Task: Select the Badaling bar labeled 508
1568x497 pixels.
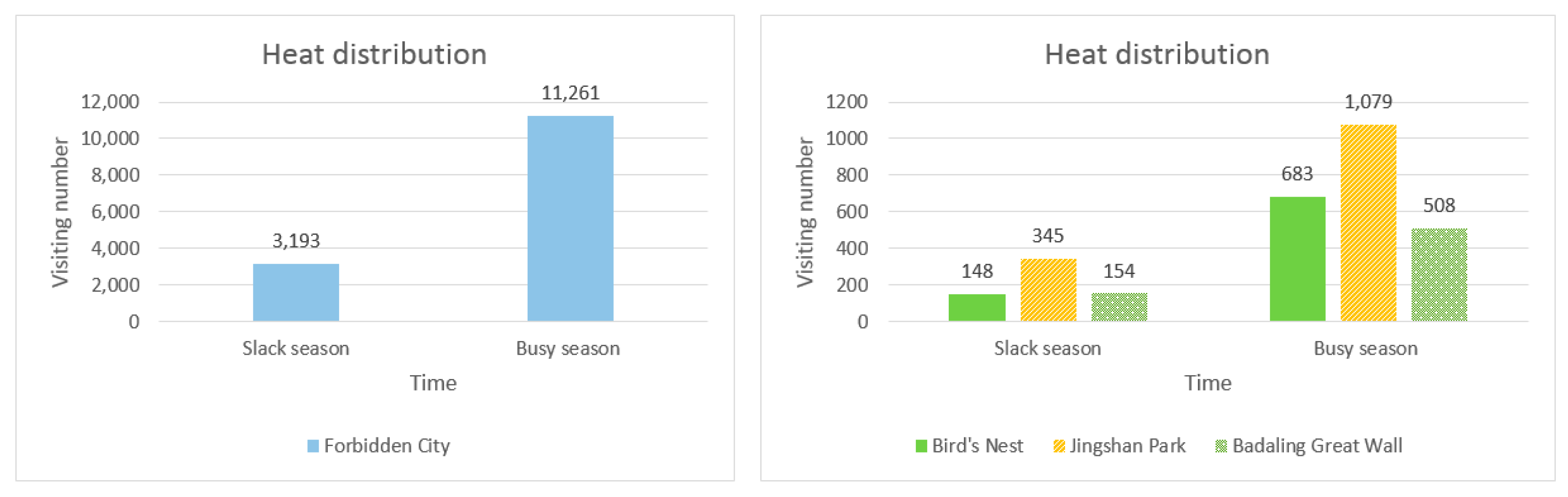Action: click(x=1439, y=274)
